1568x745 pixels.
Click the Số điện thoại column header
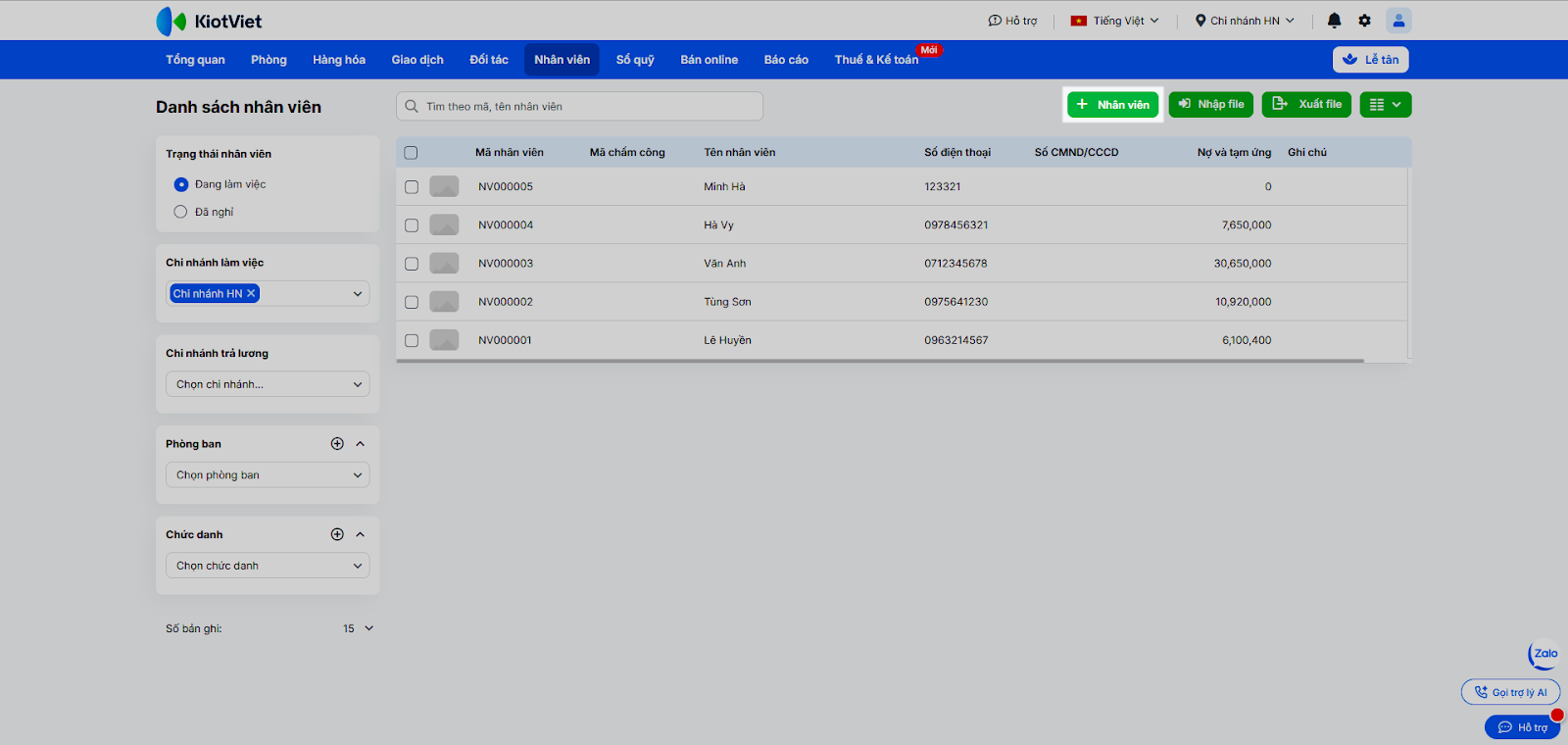pyautogui.click(x=957, y=153)
